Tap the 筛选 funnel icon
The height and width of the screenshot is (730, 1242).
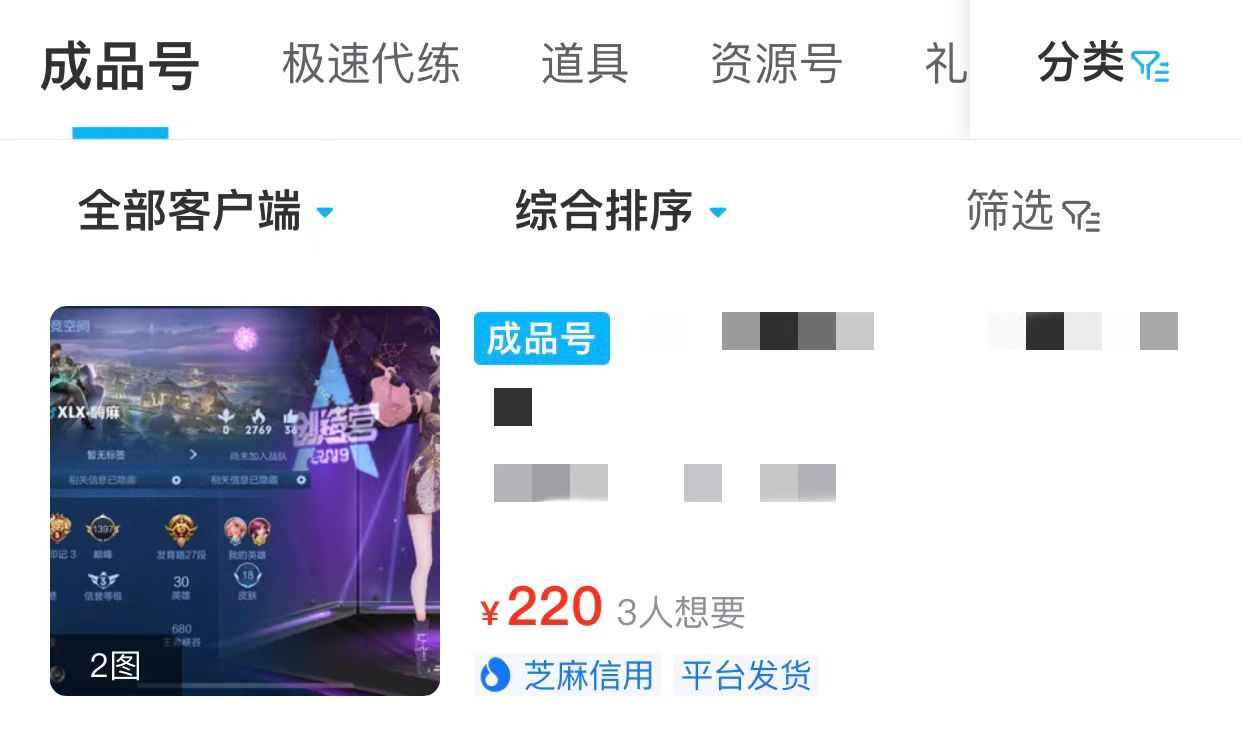click(1081, 215)
